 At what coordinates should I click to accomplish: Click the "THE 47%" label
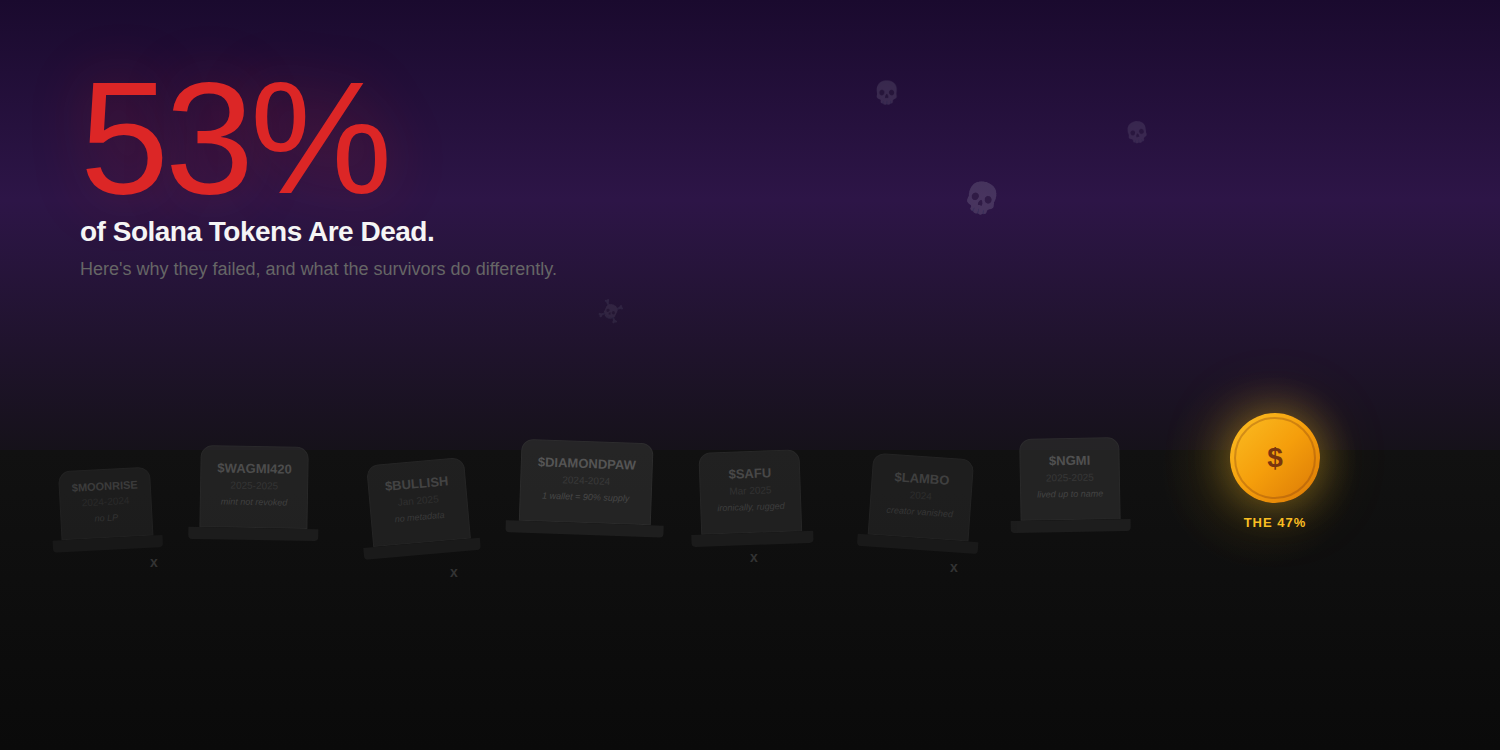[x=1274, y=523]
